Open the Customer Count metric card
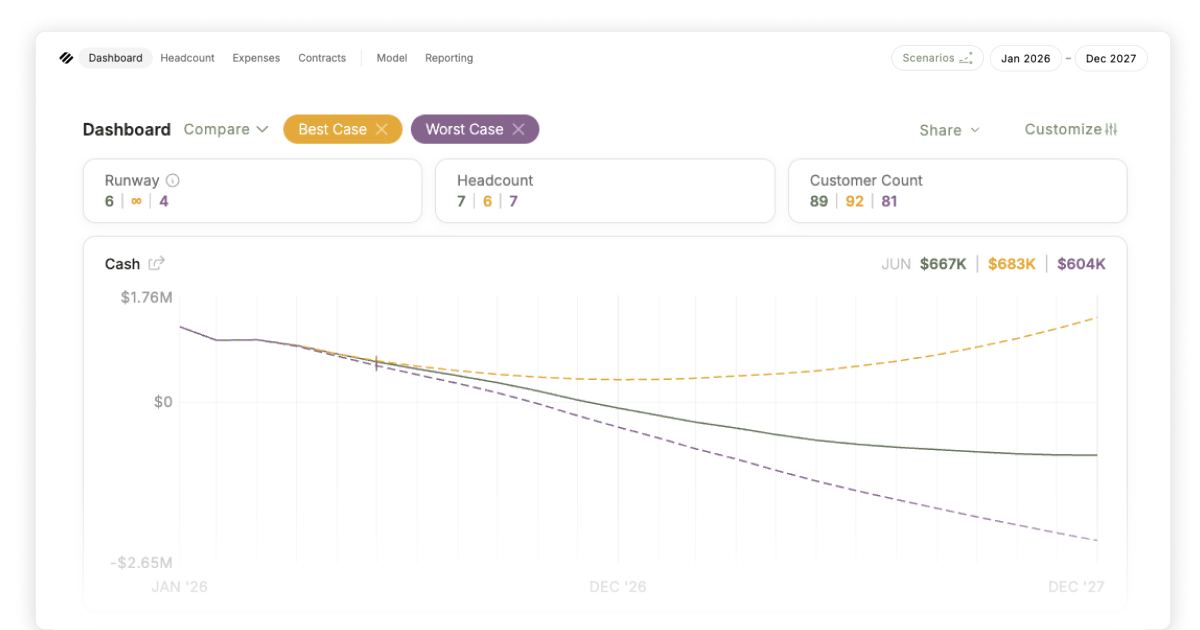Viewport: 1200px width, 630px height. point(958,191)
